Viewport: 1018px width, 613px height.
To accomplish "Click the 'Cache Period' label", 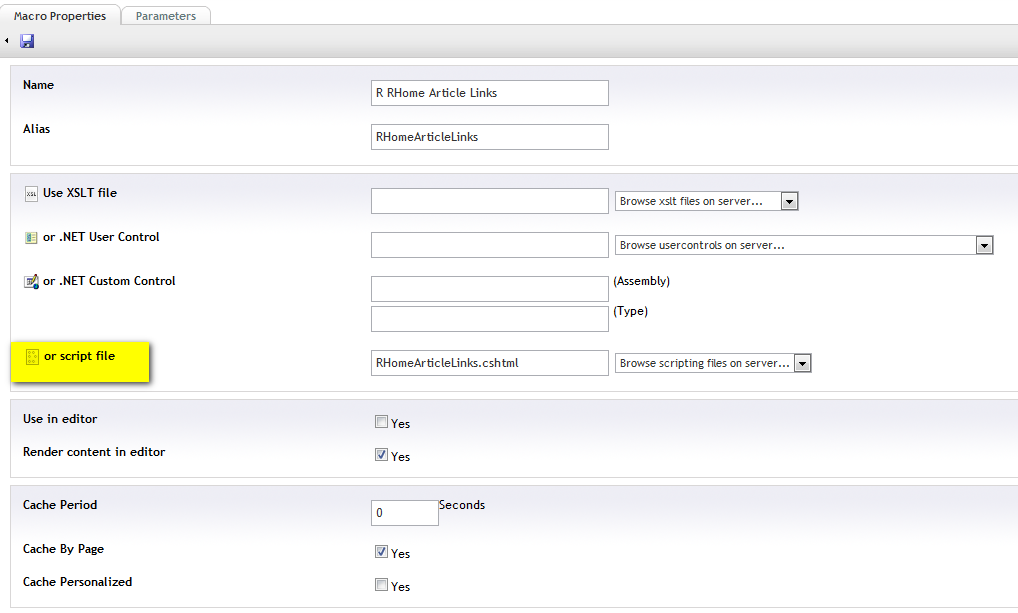I will (60, 505).
